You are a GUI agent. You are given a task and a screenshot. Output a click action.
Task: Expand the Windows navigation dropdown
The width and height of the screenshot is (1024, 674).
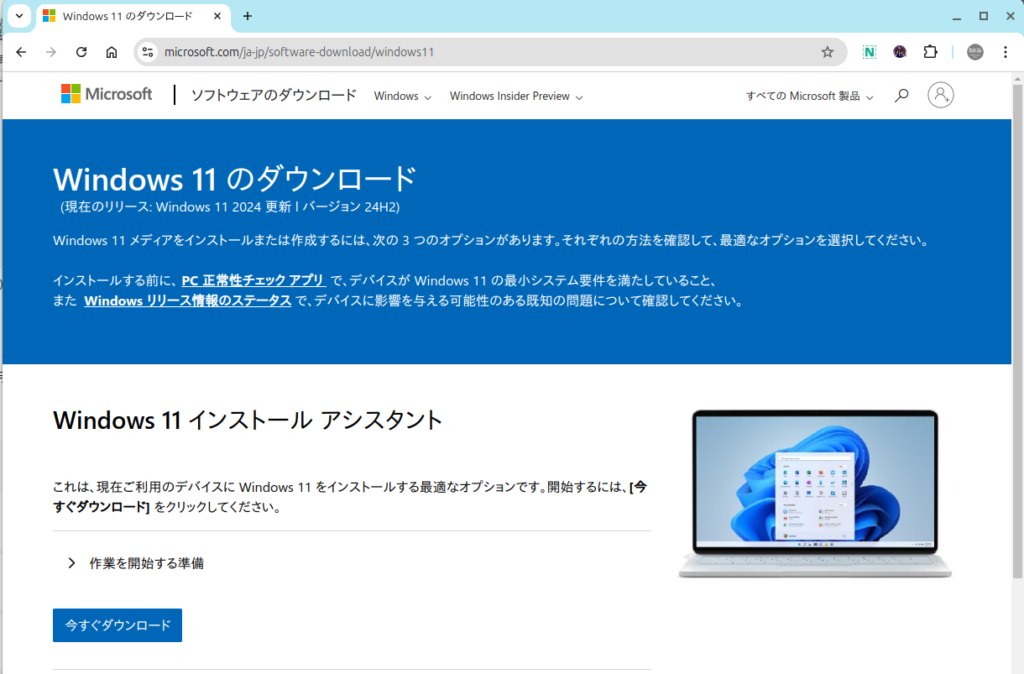point(402,97)
